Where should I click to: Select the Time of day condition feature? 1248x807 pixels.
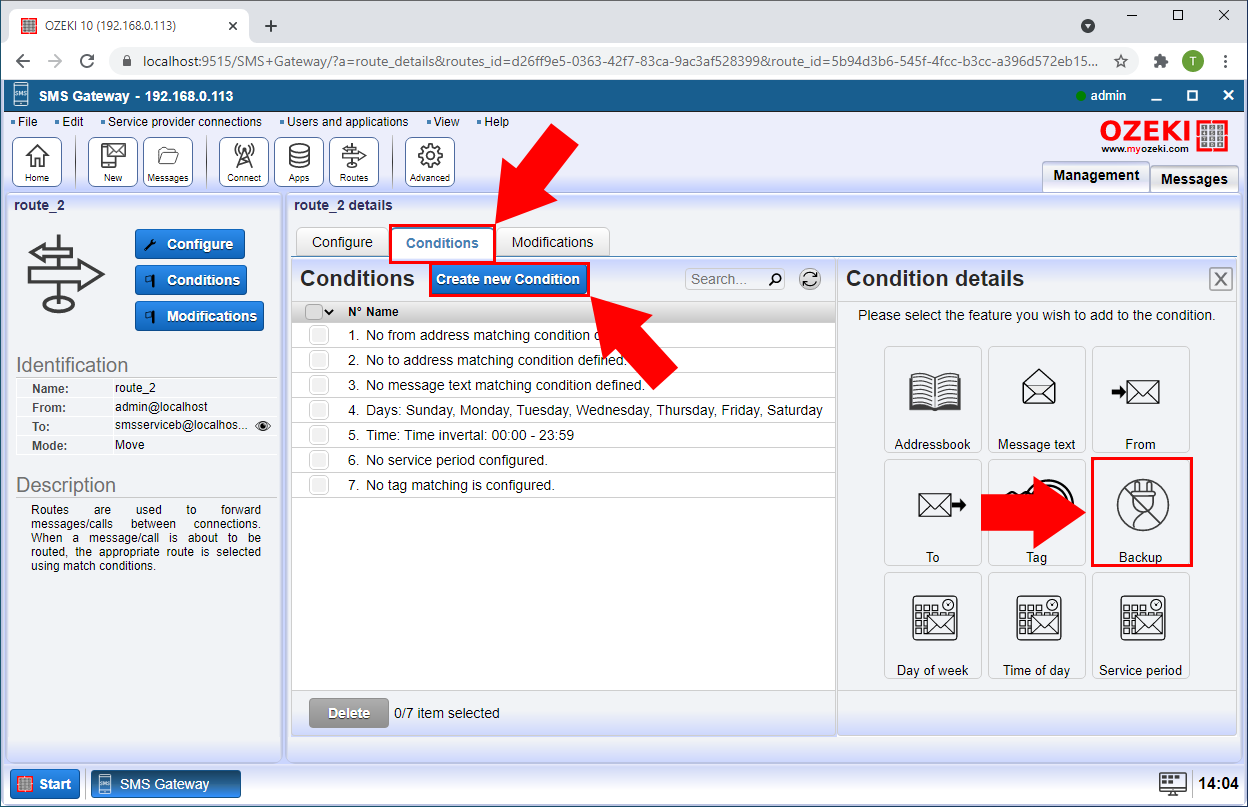point(1037,626)
